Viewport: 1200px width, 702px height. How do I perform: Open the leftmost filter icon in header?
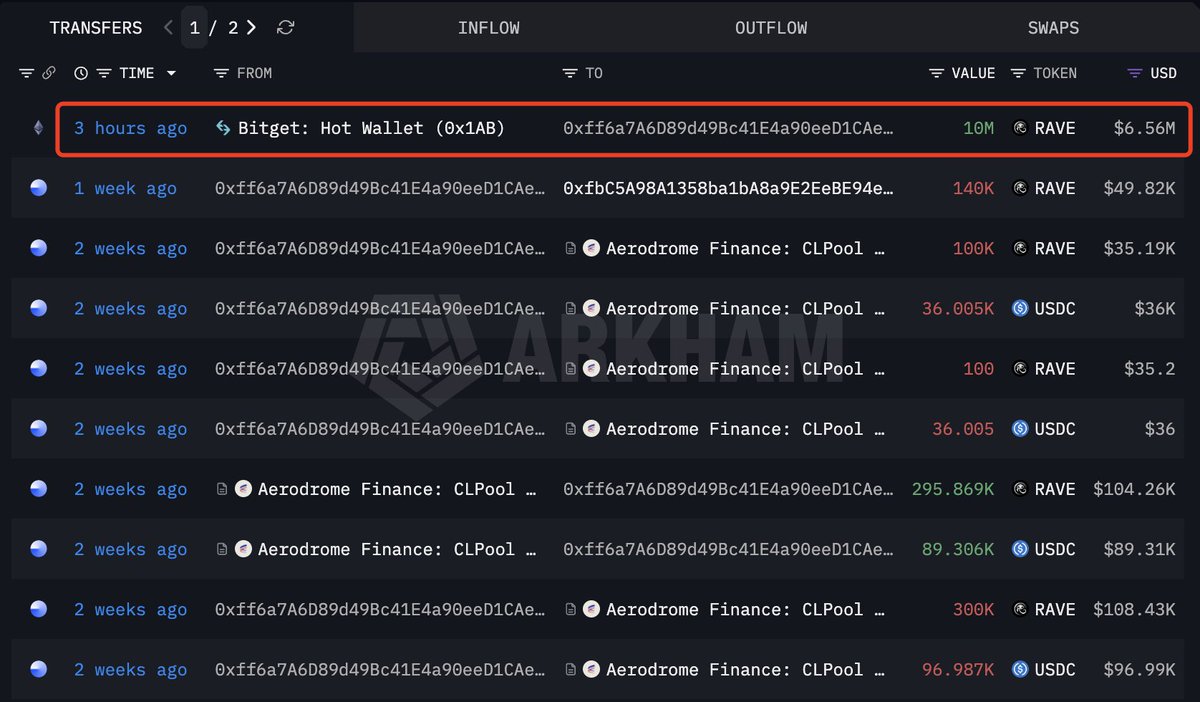click(x=26, y=73)
